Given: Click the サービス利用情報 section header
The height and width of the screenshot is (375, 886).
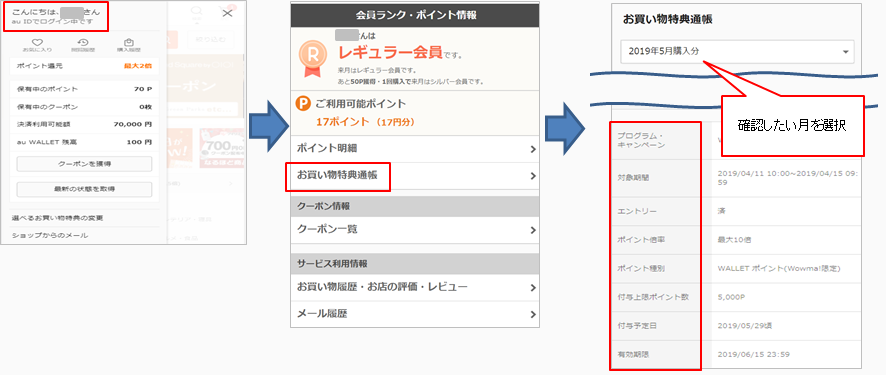Looking at the screenshot, I should click(x=415, y=264).
